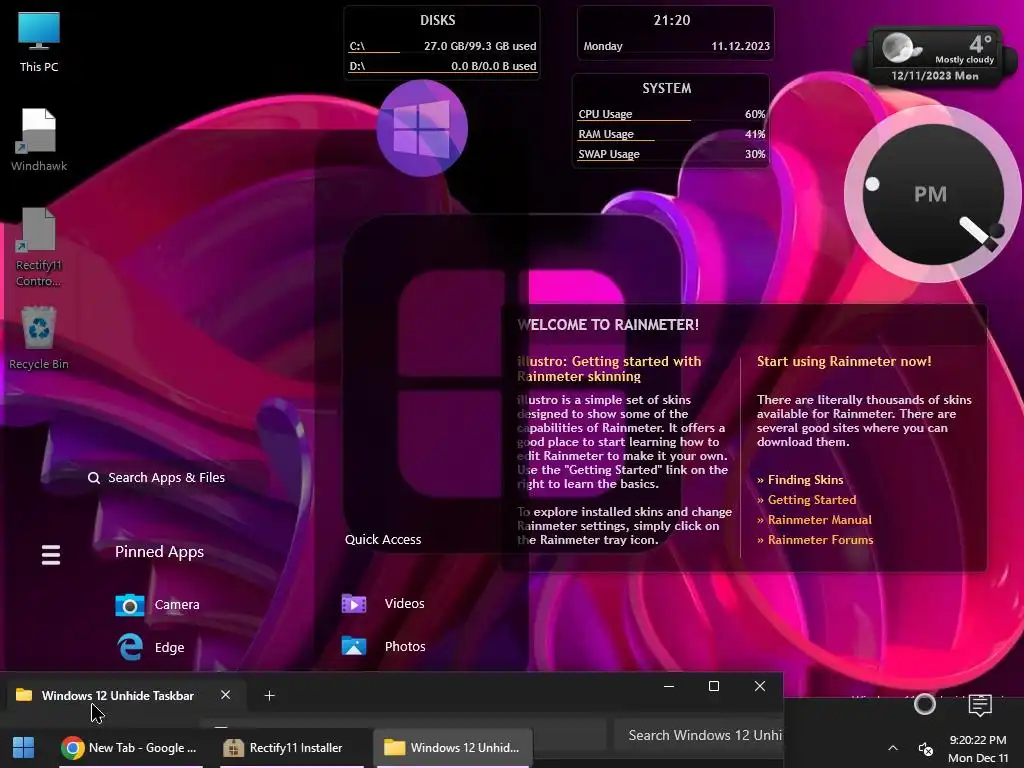Click the circular Cortana ring icon
1024x768 pixels.
(925, 704)
